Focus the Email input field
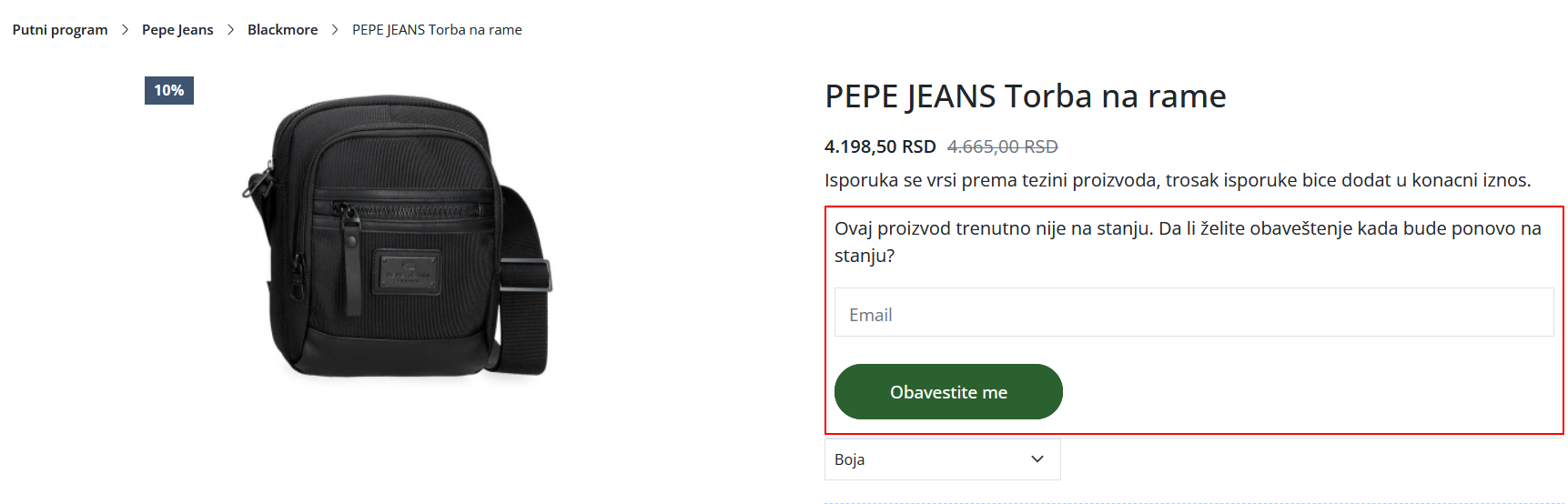This screenshot has height=504, width=1568. (x=1194, y=313)
